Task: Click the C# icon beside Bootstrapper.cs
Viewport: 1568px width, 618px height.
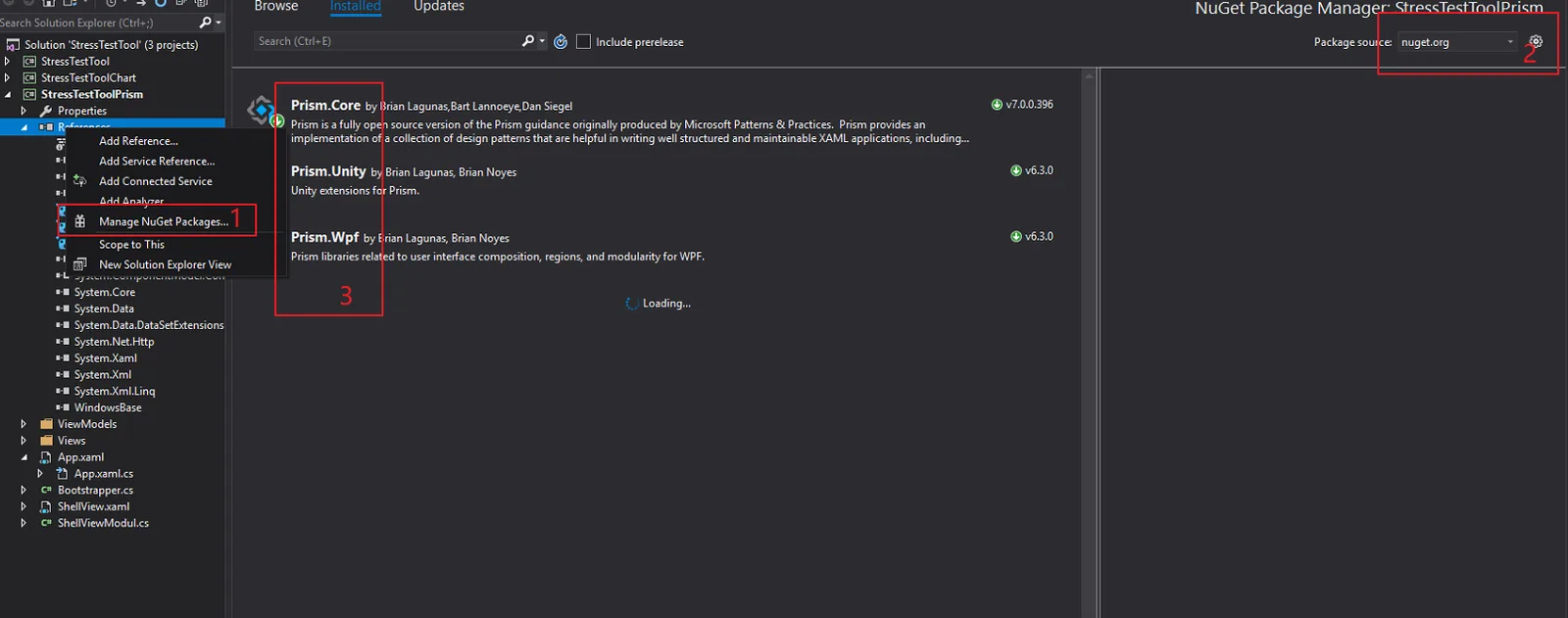Action: pos(46,491)
